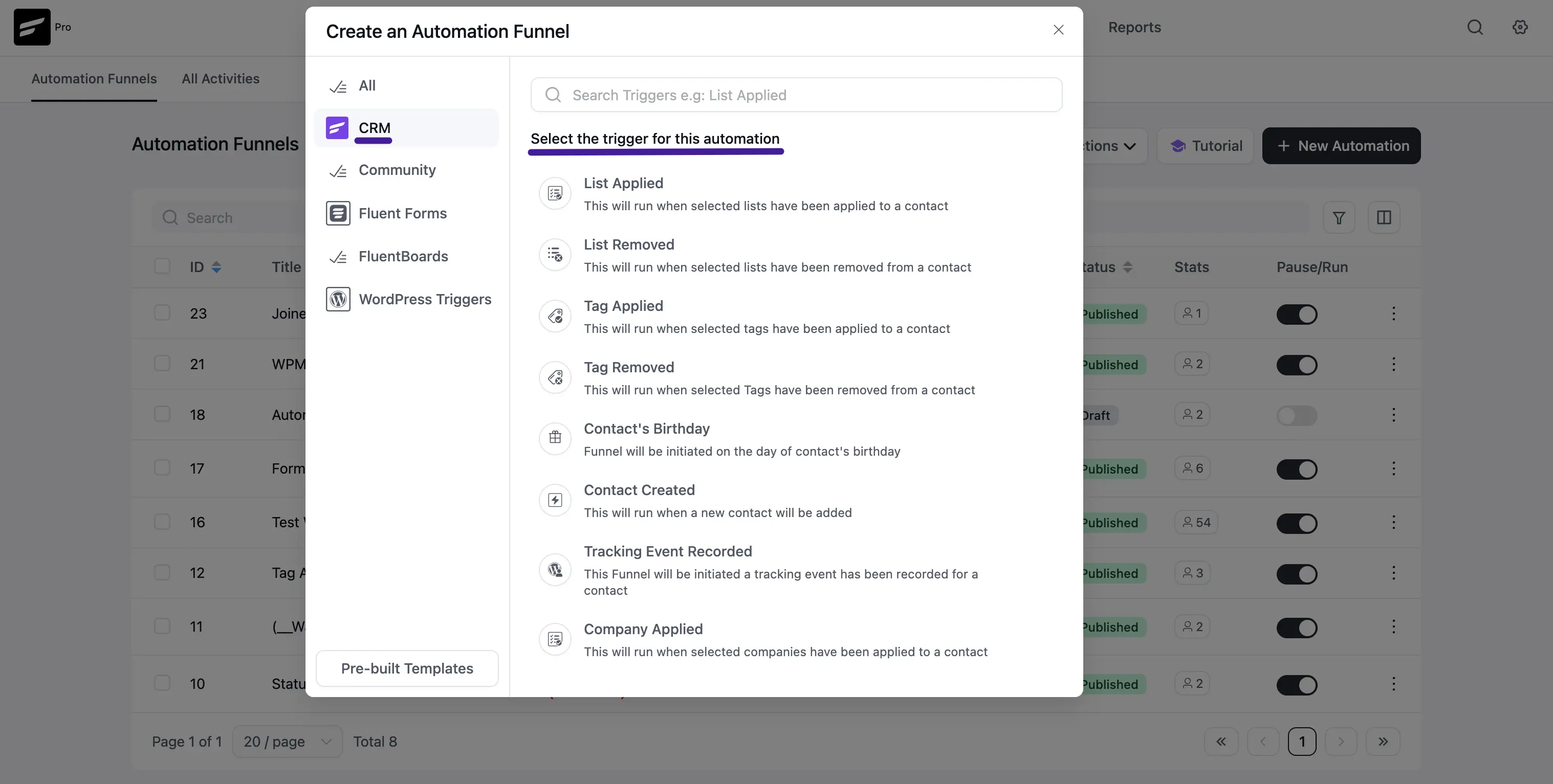The image size is (1553, 784).
Task: Click the Contact's Birthday gift icon
Action: (x=555, y=439)
